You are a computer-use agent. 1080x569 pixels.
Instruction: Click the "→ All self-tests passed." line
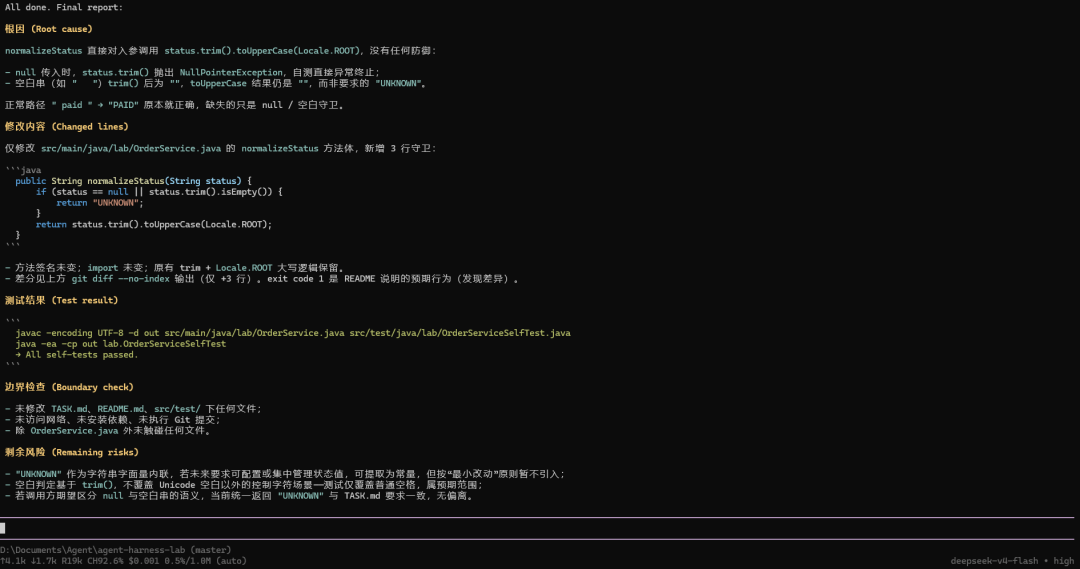point(76,355)
